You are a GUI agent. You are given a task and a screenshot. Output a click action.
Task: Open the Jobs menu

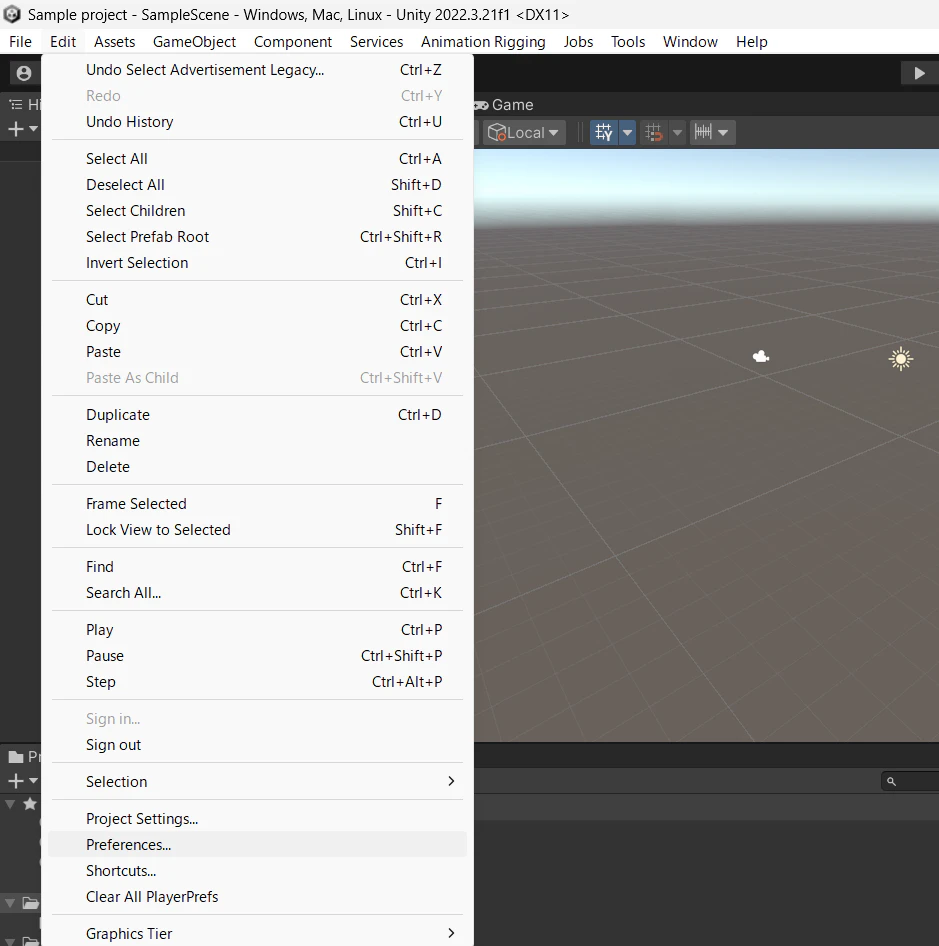click(578, 42)
